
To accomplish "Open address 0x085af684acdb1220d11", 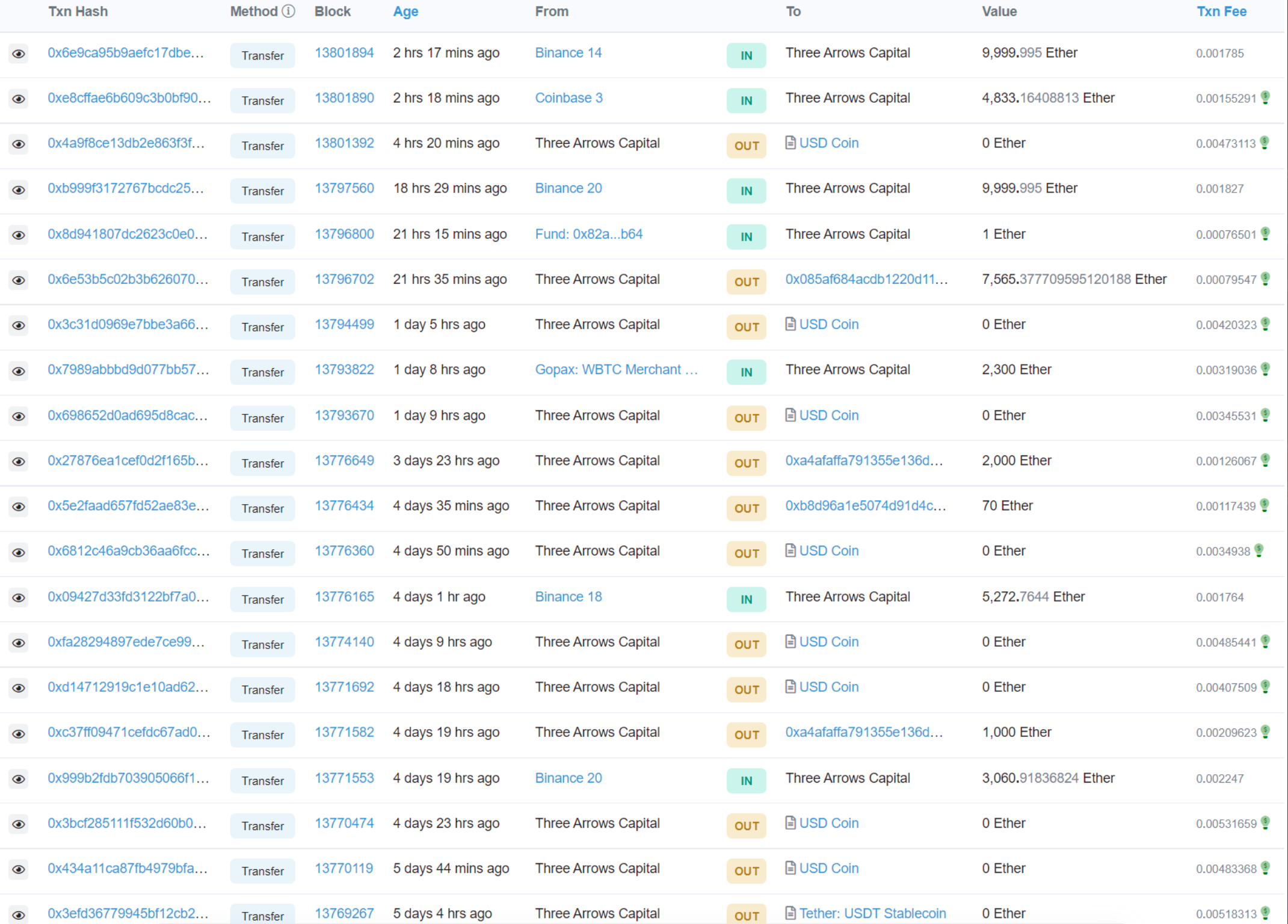I will [866, 279].
